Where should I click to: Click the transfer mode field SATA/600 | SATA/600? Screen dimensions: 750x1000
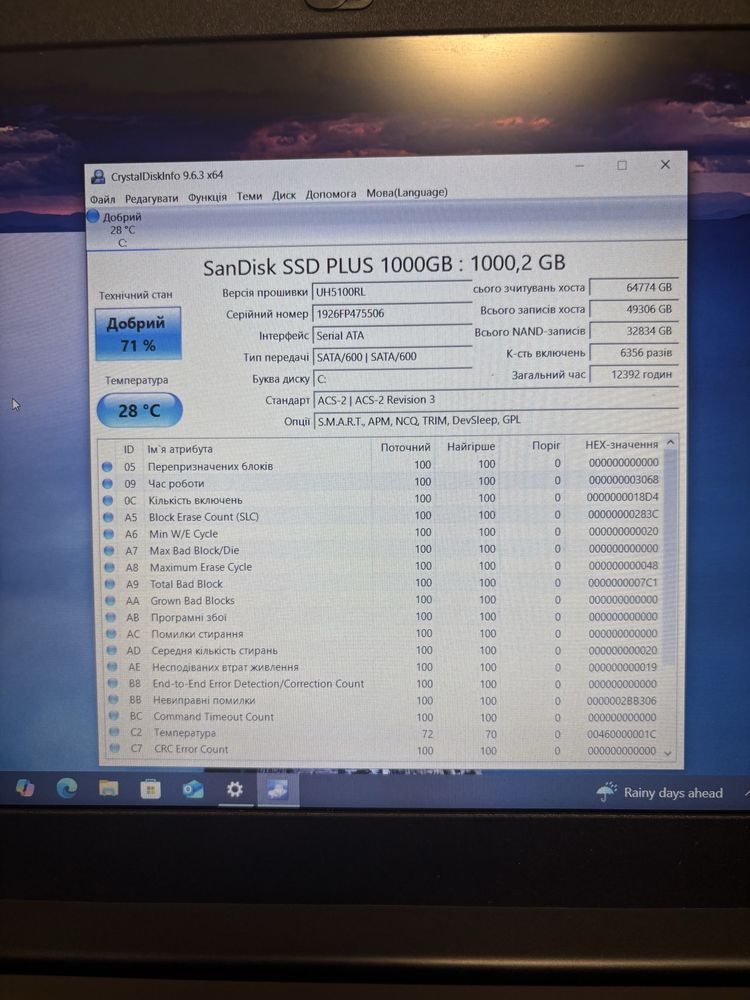pyautogui.click(x=392, y=357)
